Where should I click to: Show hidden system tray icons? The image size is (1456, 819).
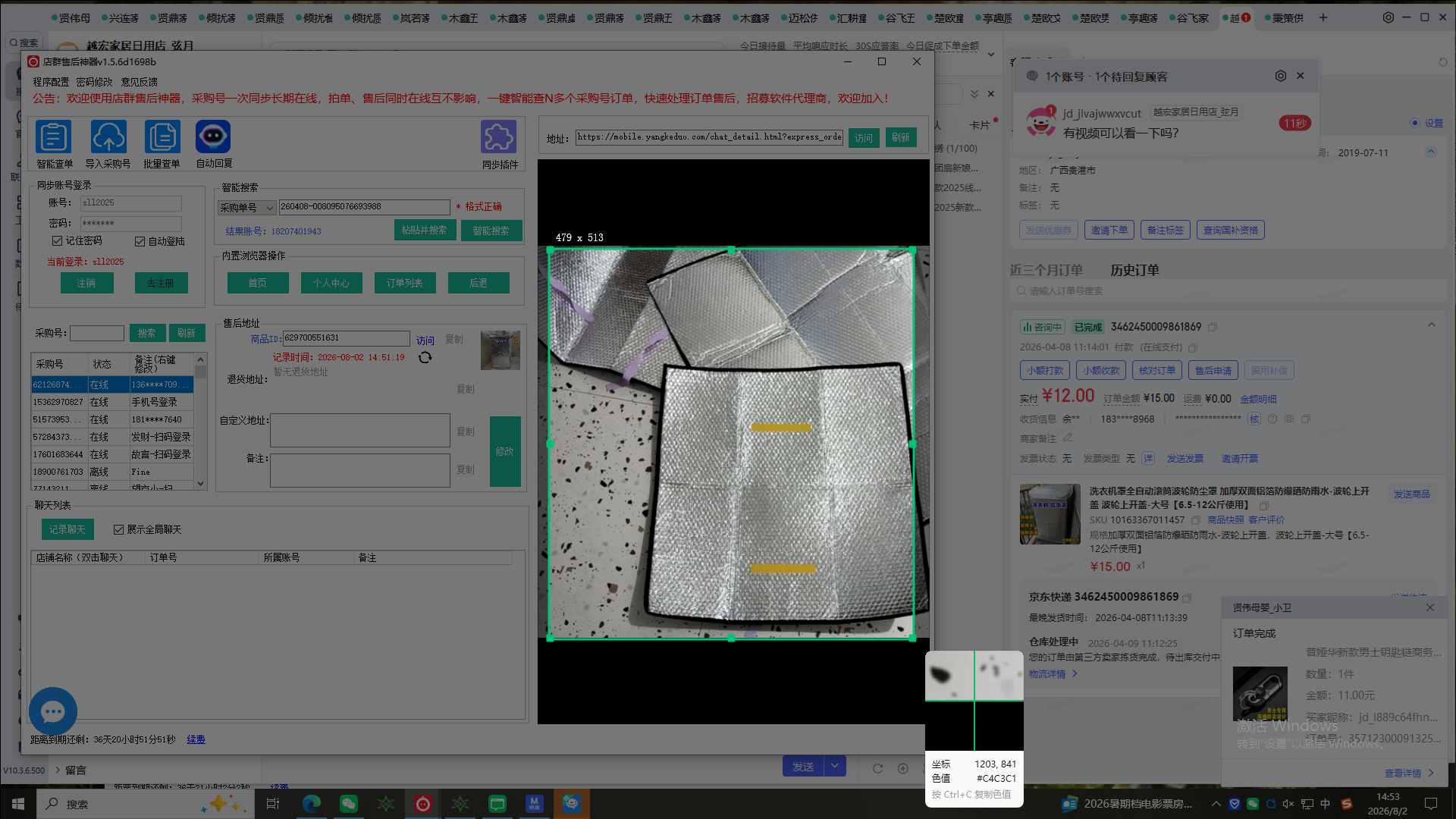[x=1216, y=804]
